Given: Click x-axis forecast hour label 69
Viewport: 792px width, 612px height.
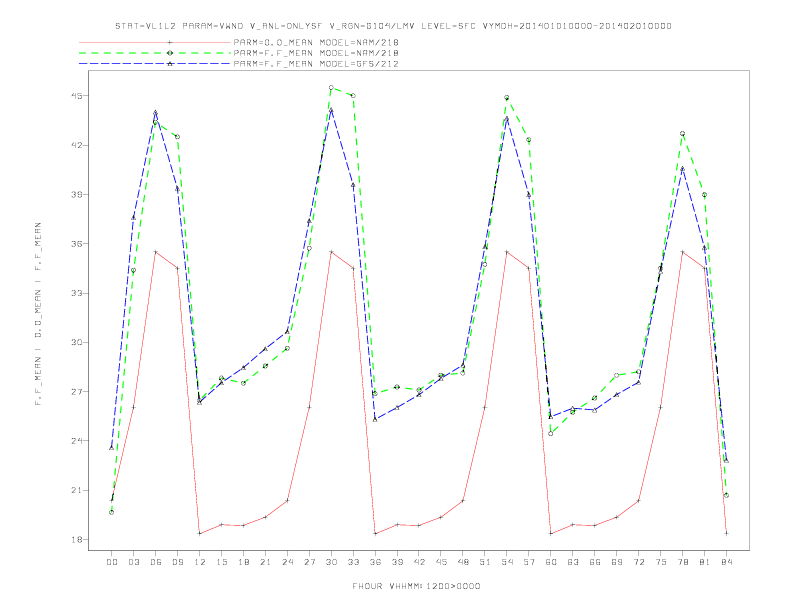Looking at the screenshot, I should coord(617,562).
